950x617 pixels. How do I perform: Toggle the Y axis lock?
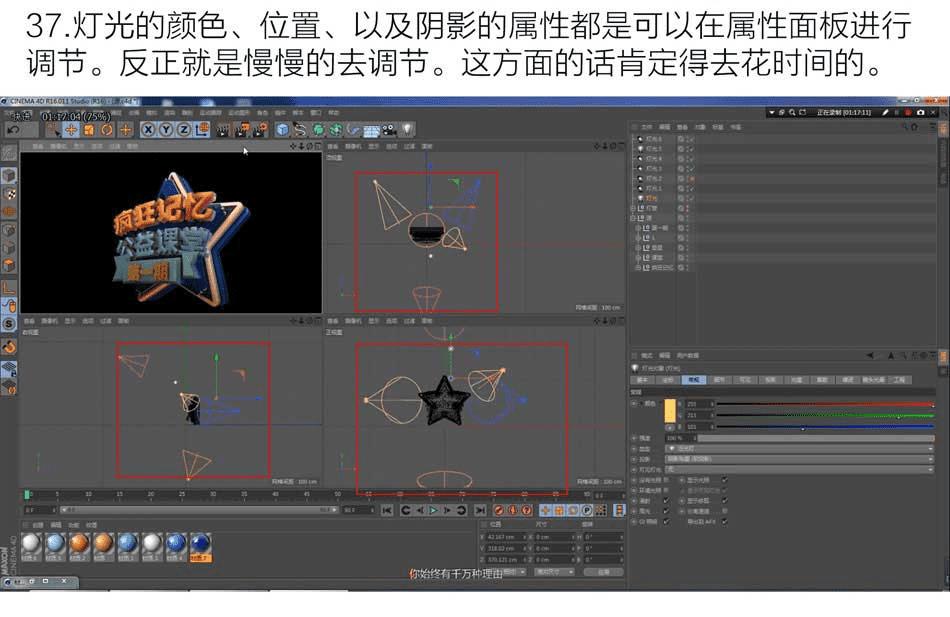point(165,130)
